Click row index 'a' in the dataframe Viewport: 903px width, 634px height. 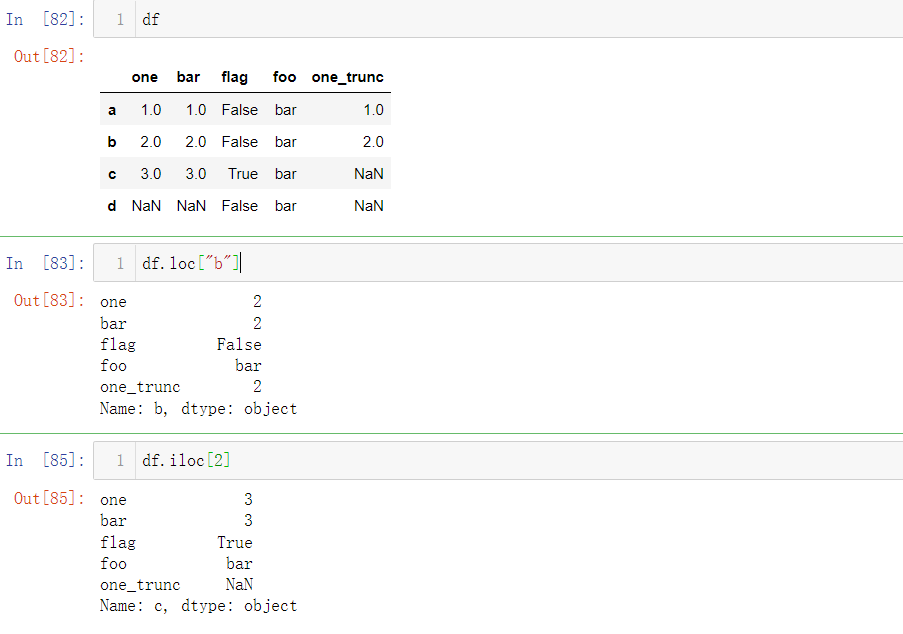coord(112,109)
